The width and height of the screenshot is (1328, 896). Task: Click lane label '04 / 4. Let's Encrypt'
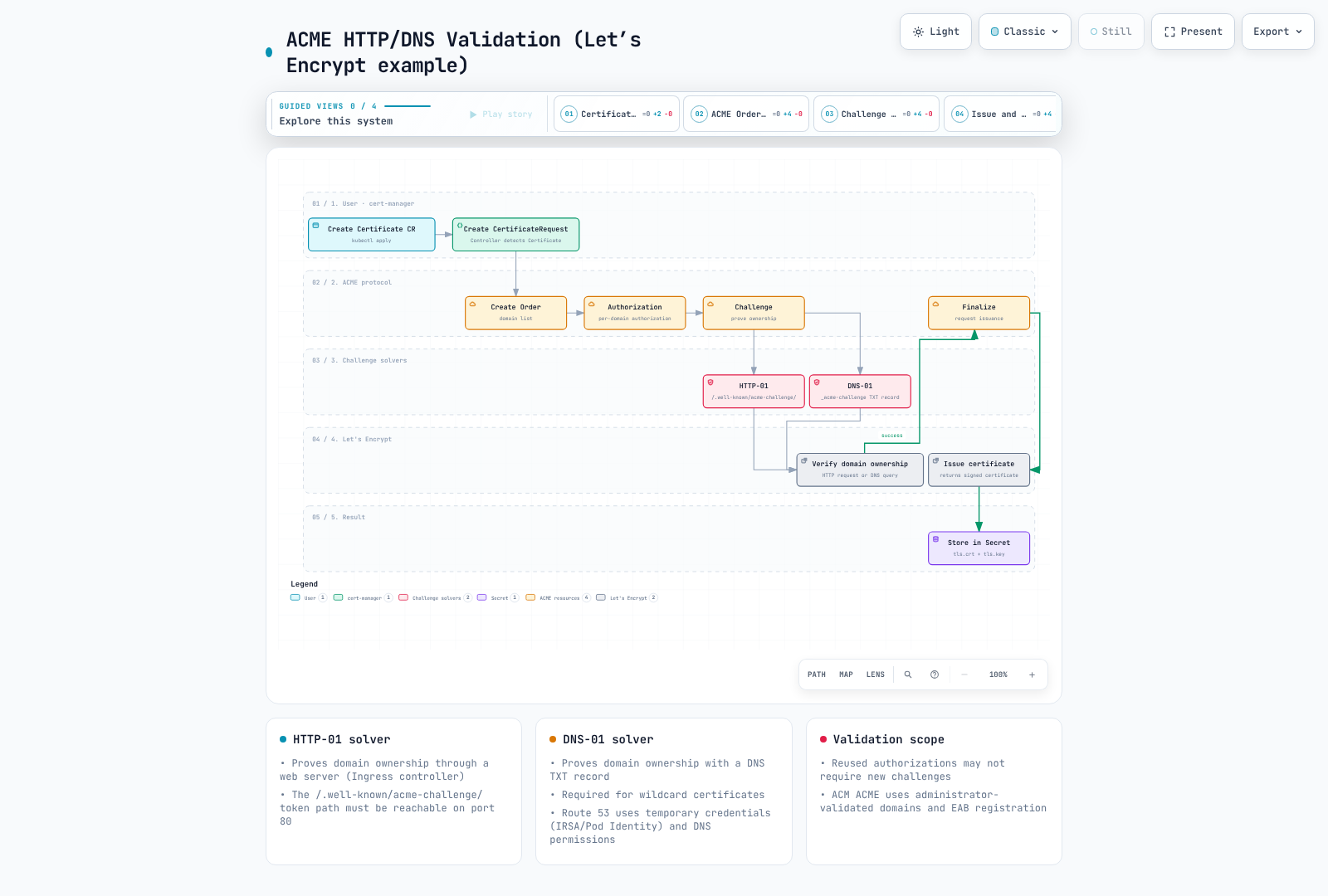point(352,439)
